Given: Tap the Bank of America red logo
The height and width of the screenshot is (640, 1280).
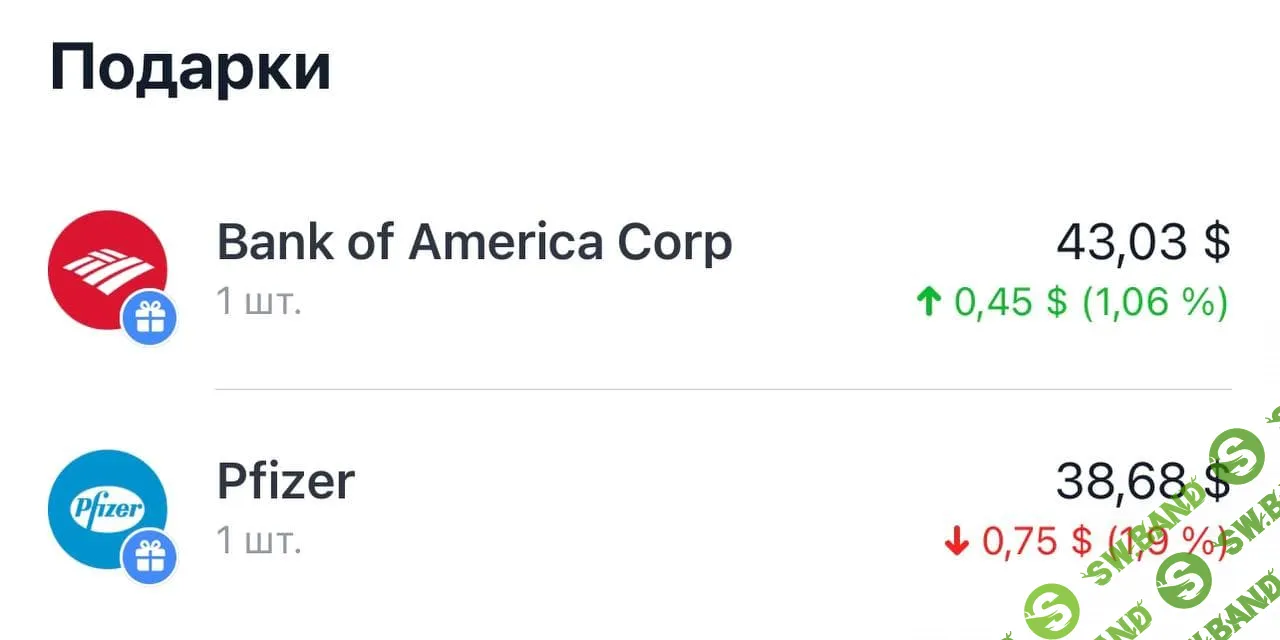Looking at the screenshot, I should [x=105, y=266].
